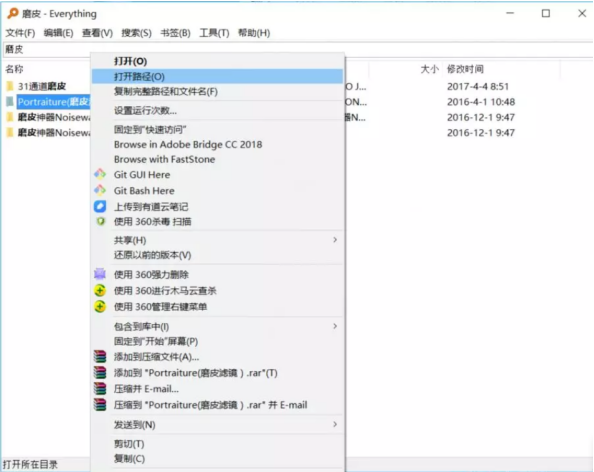Expand the 包含到库中(I) submenu arrow
This screenshot has width=594, height=472.
pos(335,326)
